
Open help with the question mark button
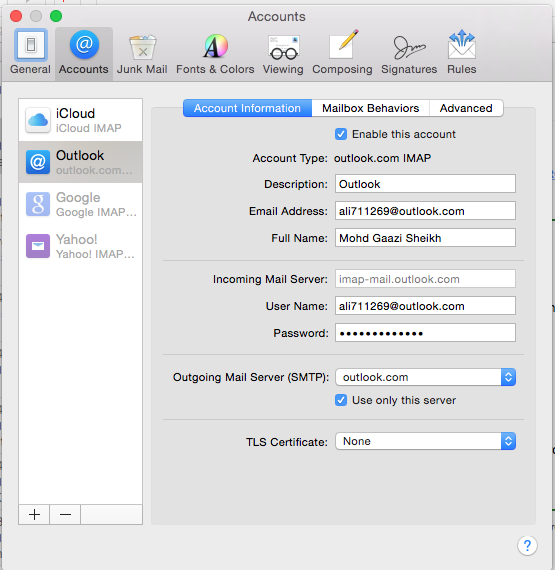coord(527,545)
